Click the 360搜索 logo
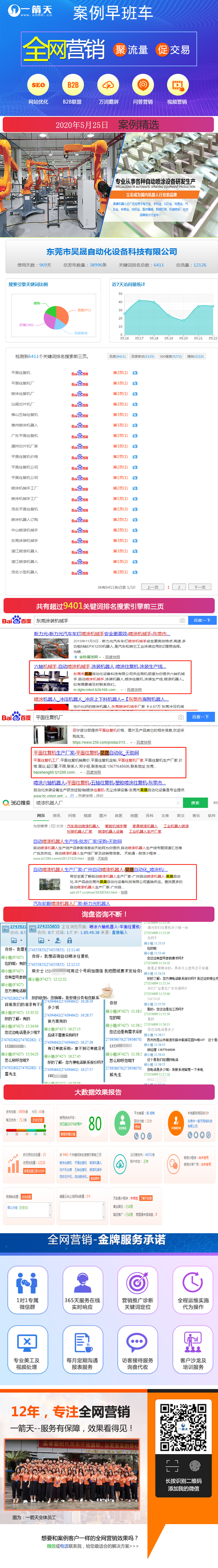The width and height of the screenshot is (218, 1568). (16, 803)
